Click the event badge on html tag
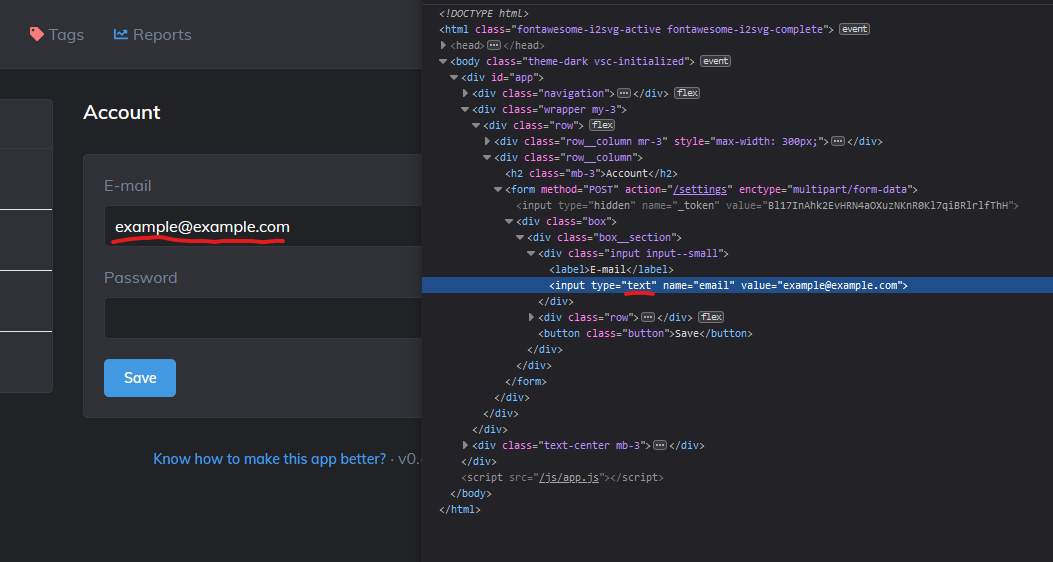The image size is (1053, 562). click(854, 29)
